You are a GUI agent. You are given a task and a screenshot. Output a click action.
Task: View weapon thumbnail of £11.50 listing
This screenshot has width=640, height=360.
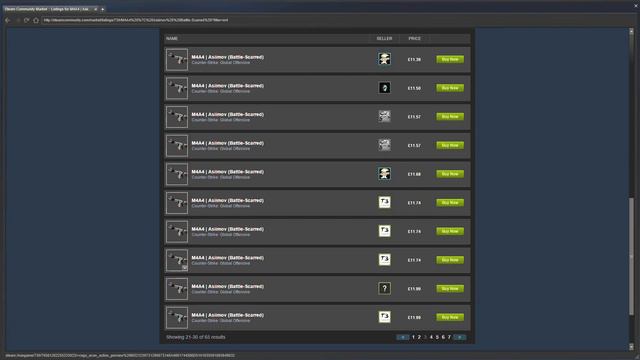pyautogui.click(x=177, y=88)
